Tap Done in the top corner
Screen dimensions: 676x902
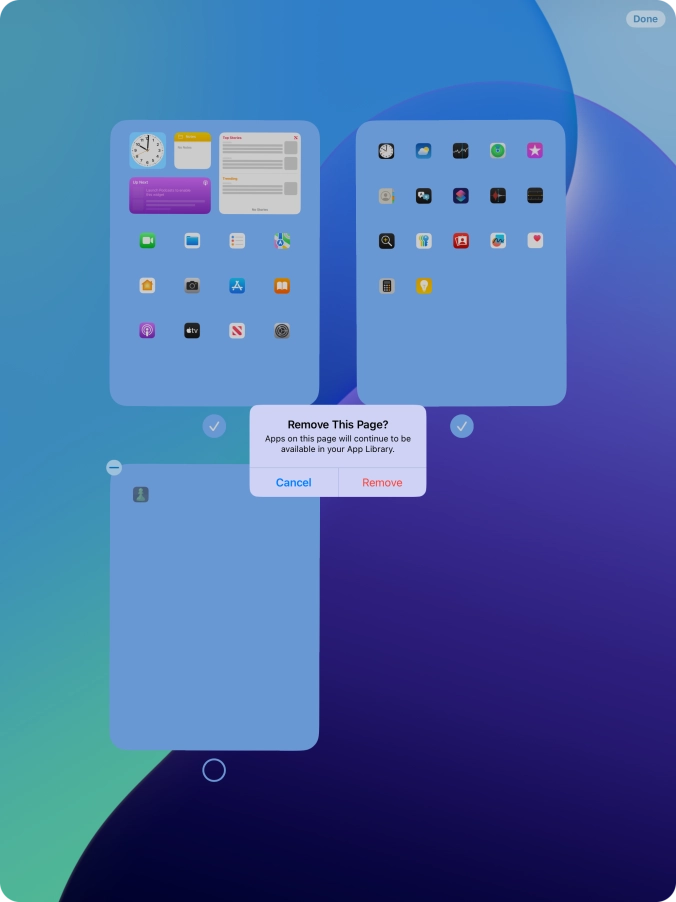coord(645,19)
